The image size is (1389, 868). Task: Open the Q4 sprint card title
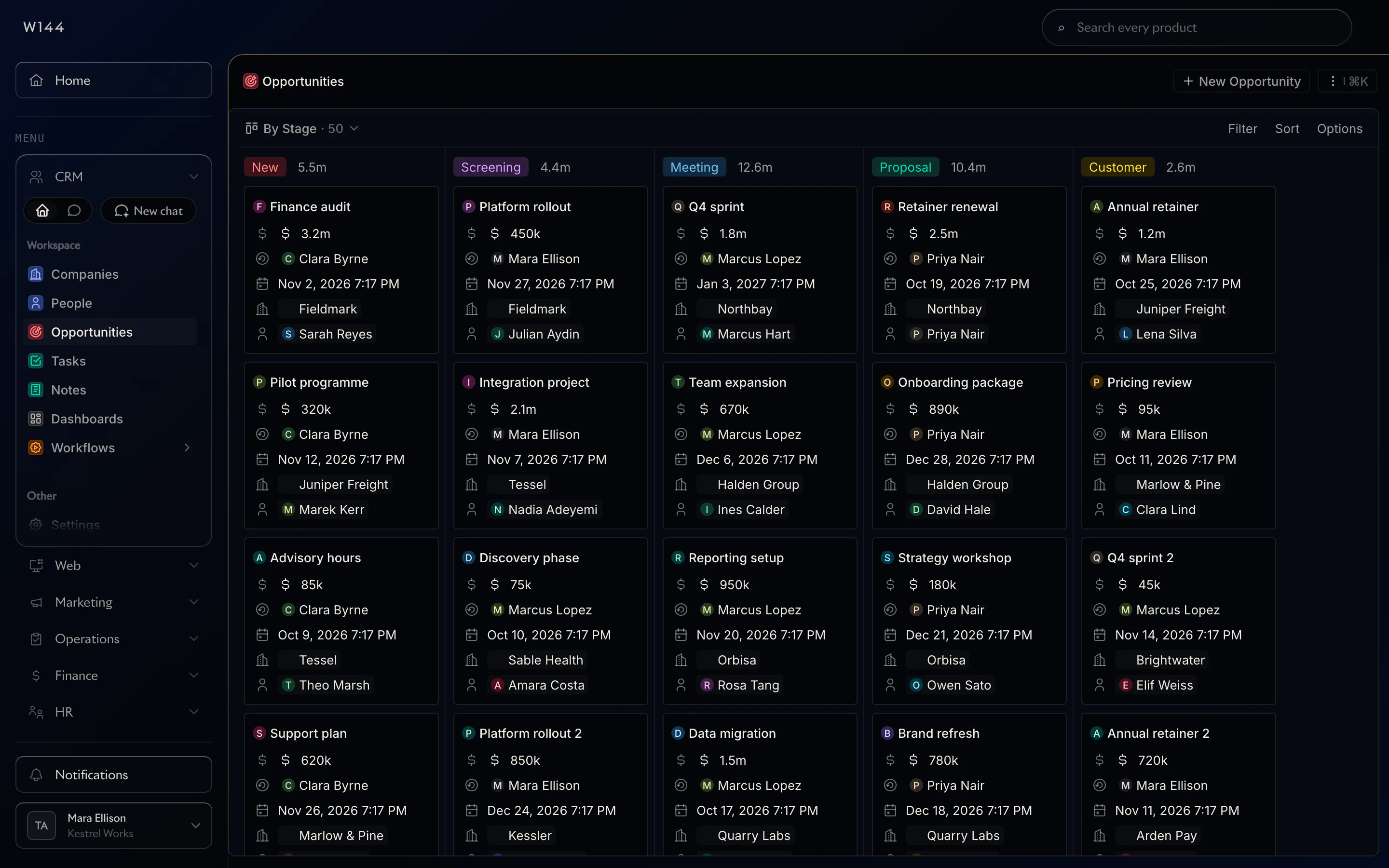tap(716, 207)
